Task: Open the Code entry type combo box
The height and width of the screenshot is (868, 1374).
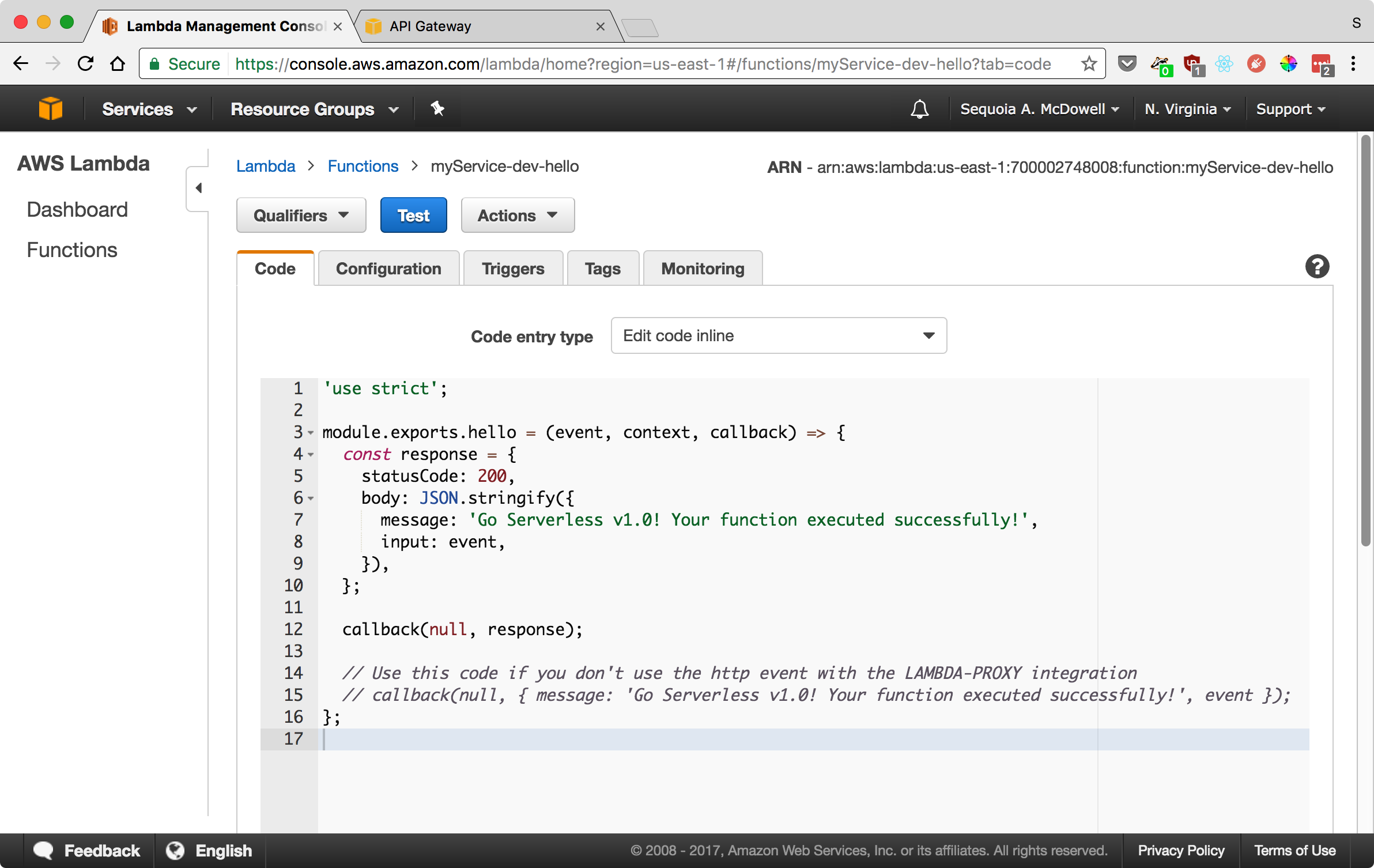Action: pyautogui.click(x=779, y=335)
